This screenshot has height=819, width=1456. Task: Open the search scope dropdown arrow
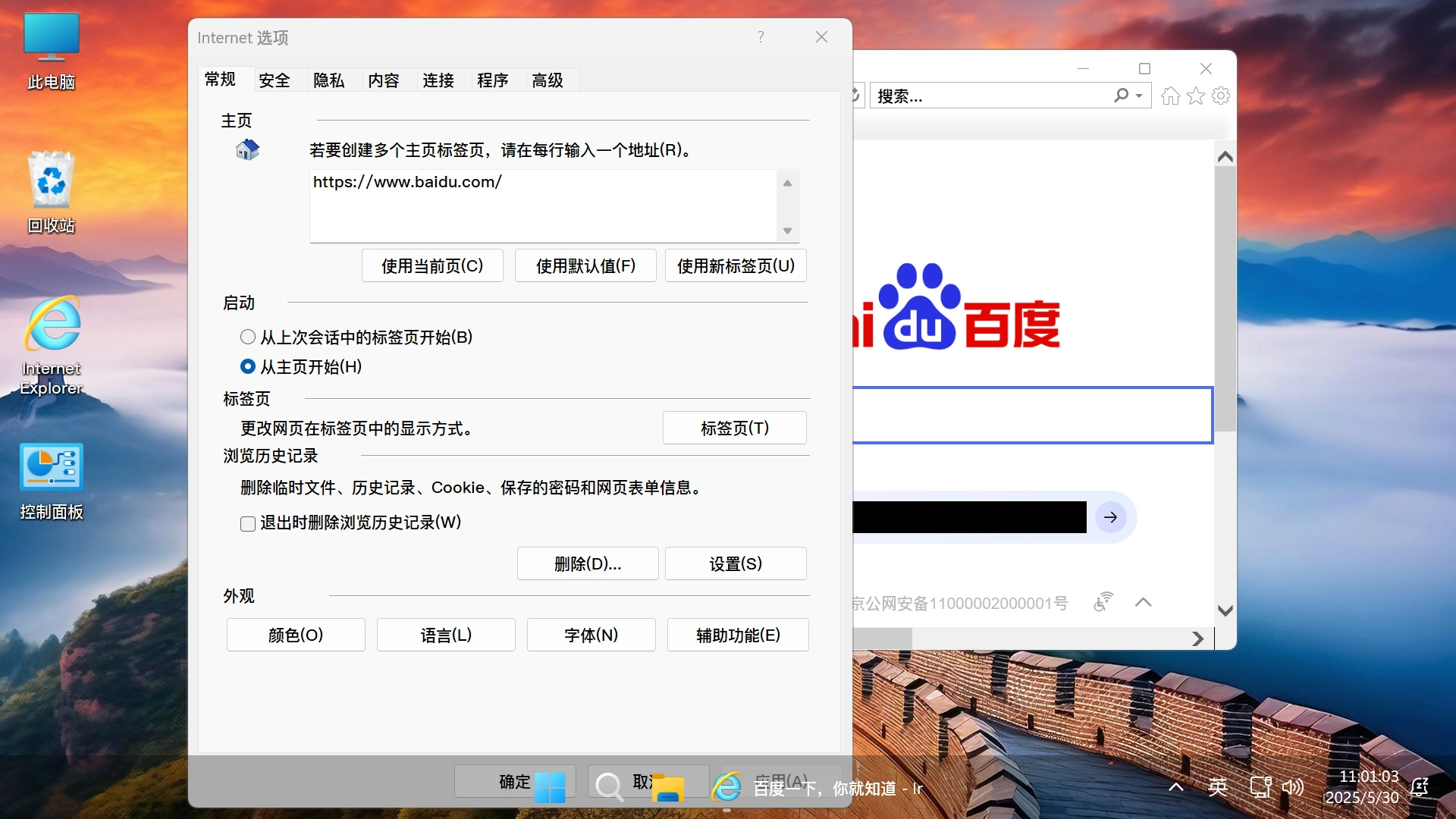1138,96
